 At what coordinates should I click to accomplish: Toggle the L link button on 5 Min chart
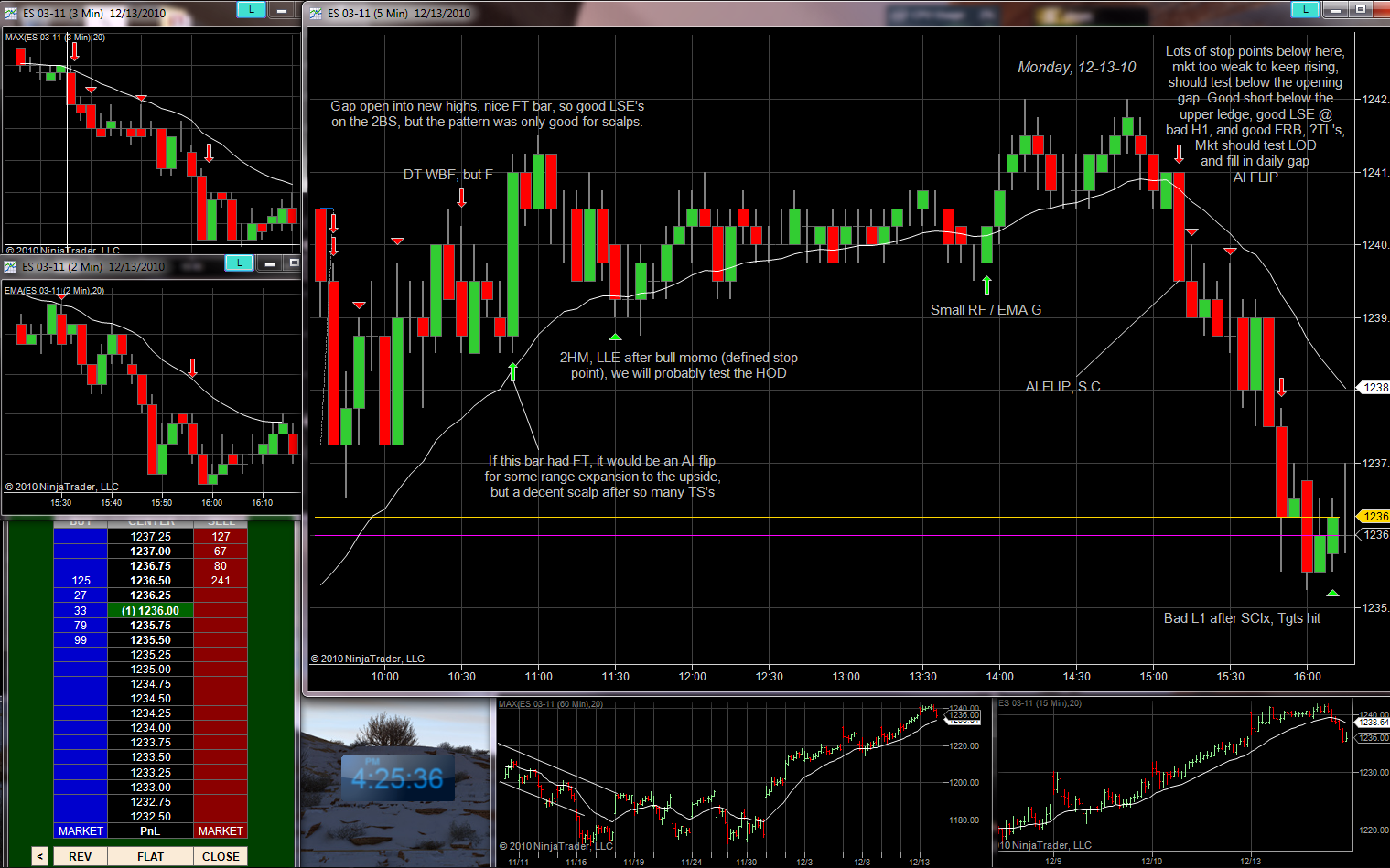pyautogui.click(x=1304, y=10)
